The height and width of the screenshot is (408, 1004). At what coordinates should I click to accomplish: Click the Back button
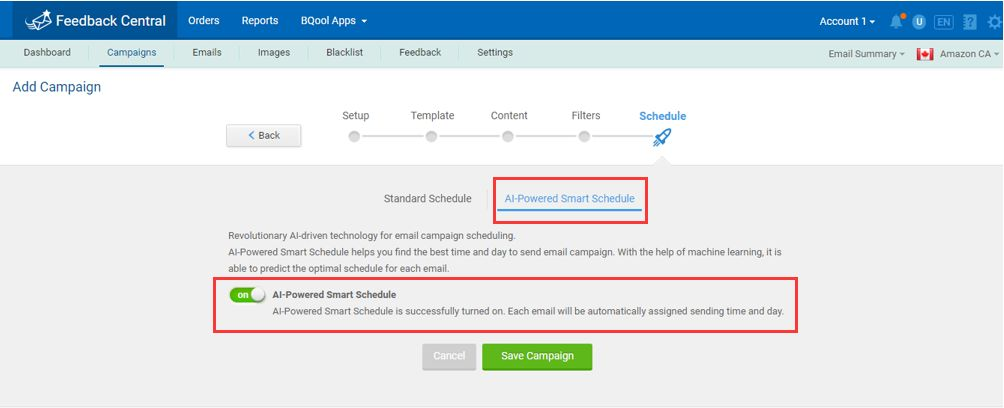coord(264,135)
